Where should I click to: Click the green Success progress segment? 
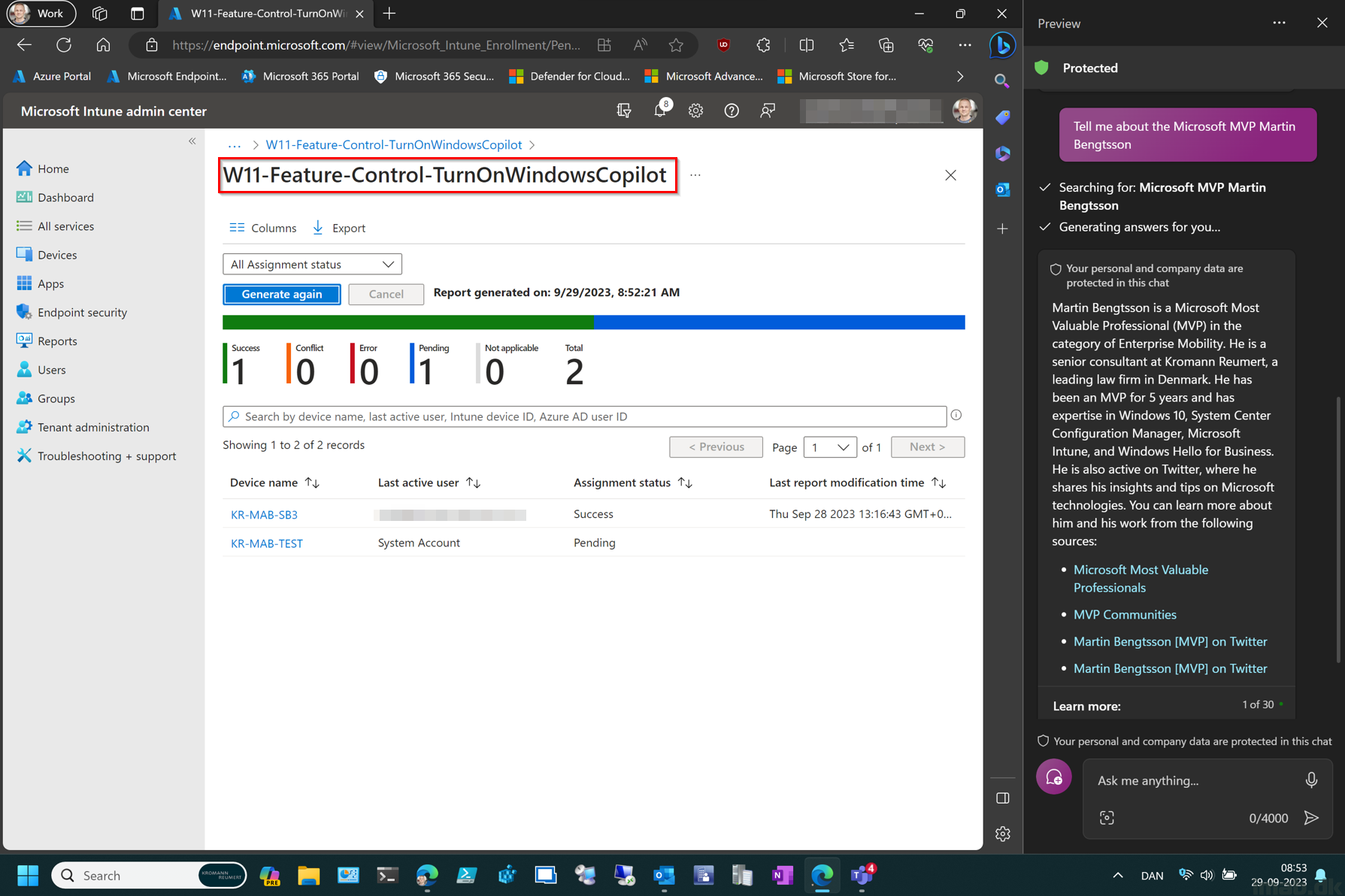(407, 322)
